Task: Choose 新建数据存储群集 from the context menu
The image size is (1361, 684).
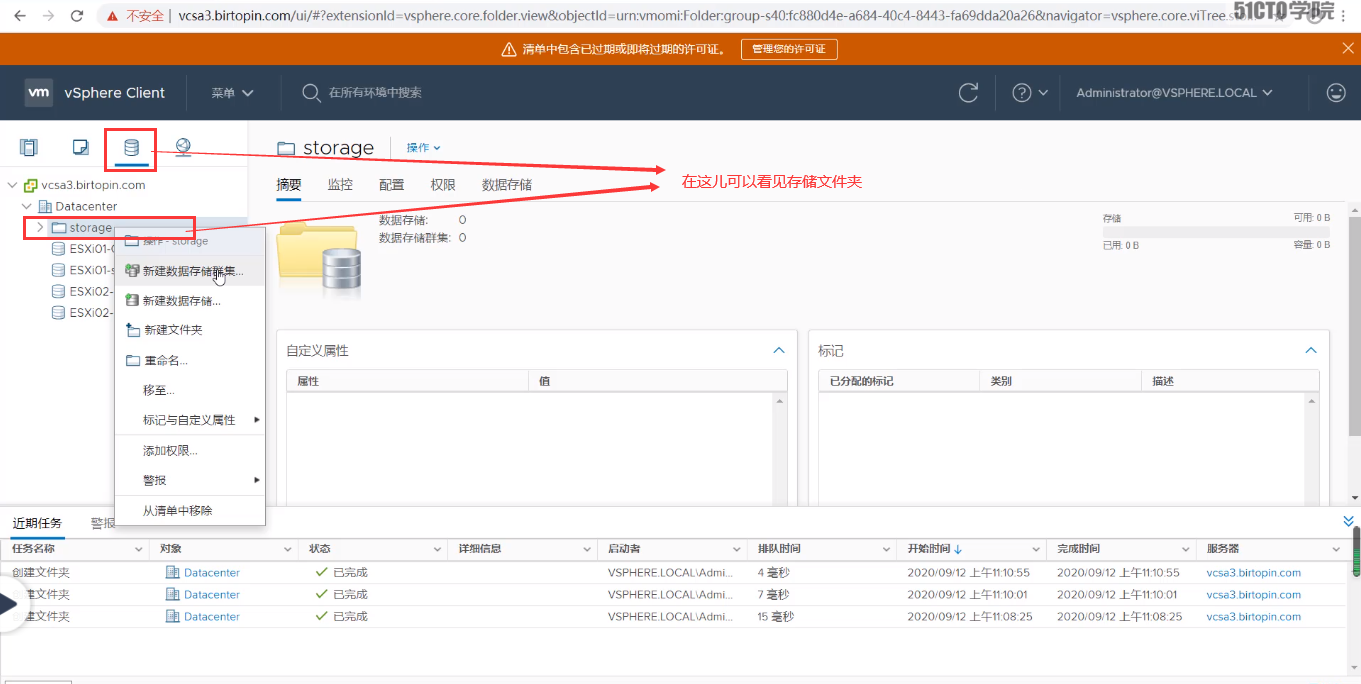Action: click(190, 271)
